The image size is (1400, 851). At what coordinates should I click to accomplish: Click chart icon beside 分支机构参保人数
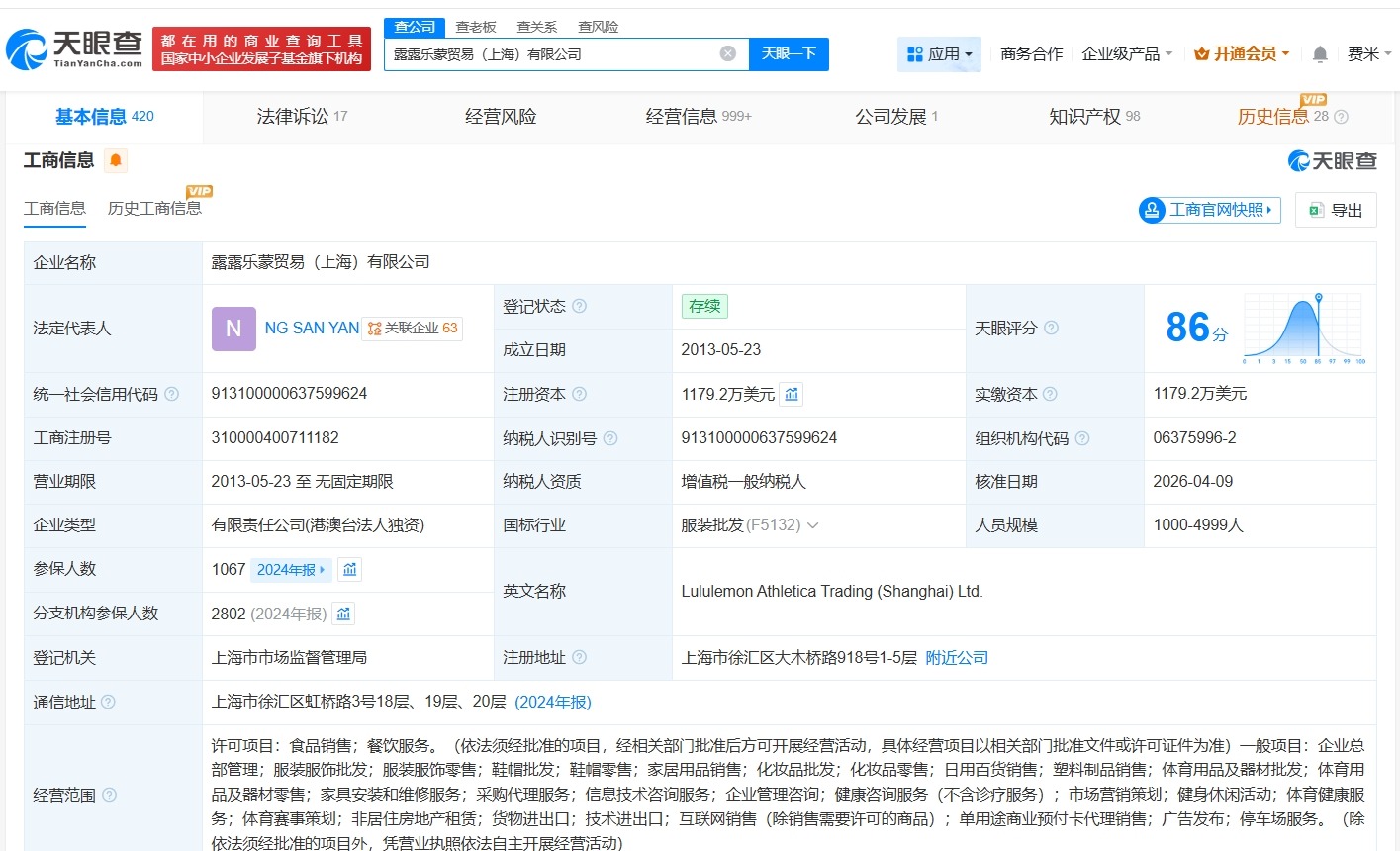point(343,614)
